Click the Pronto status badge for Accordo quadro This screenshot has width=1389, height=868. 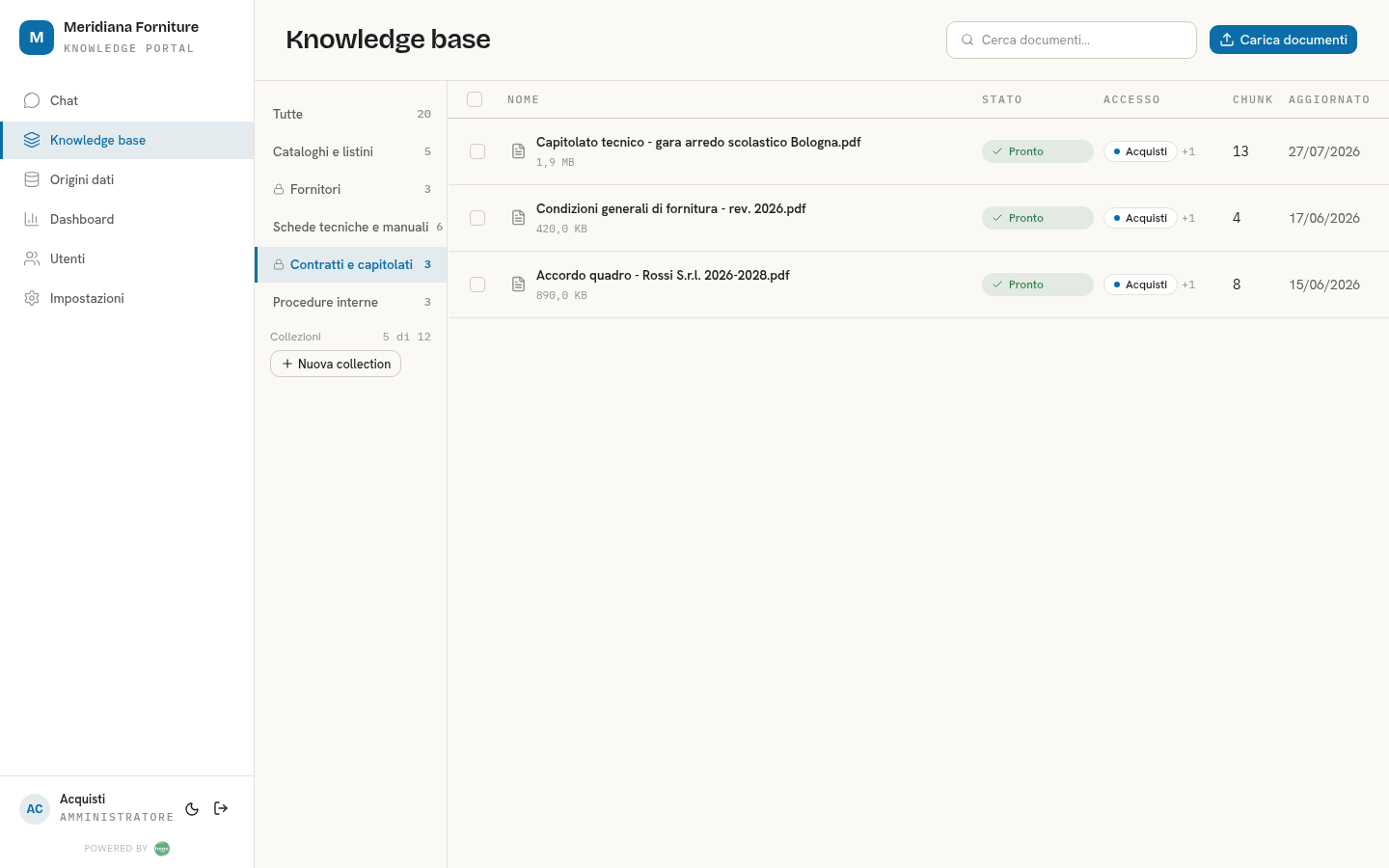click(1038, 285)
